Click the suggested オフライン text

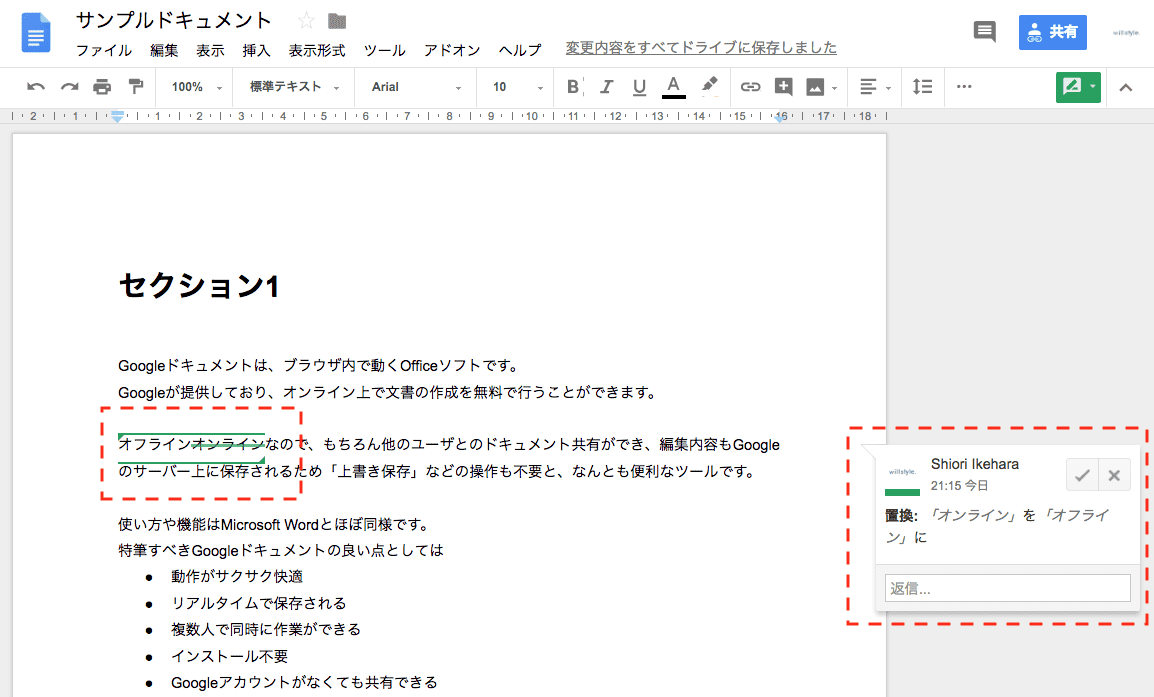click(x=155, y=444)
